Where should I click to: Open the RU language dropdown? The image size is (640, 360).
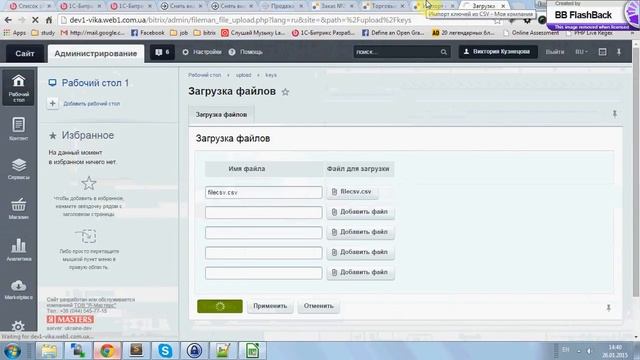coord(581,52)
